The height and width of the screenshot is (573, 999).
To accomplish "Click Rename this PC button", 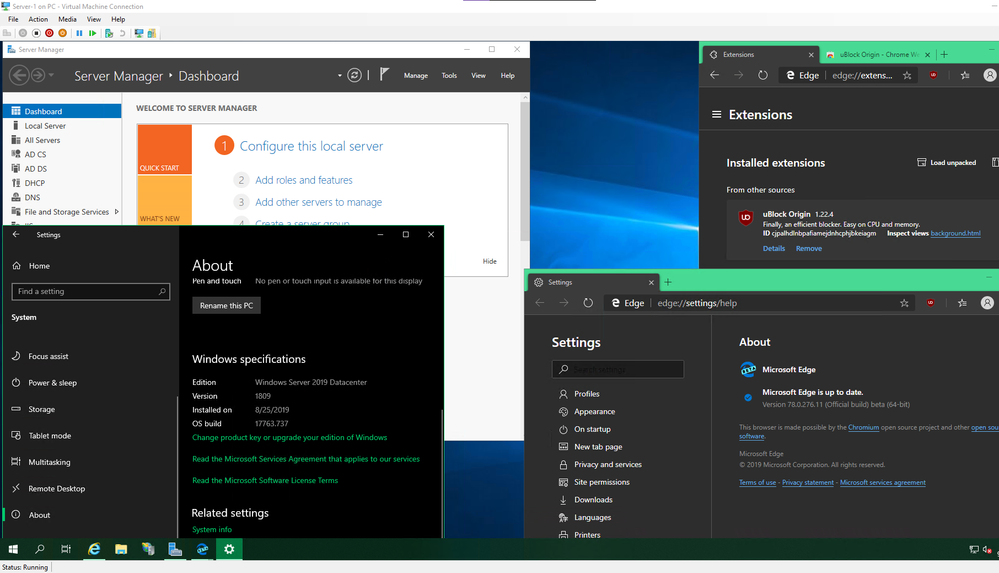I will 226,305.
